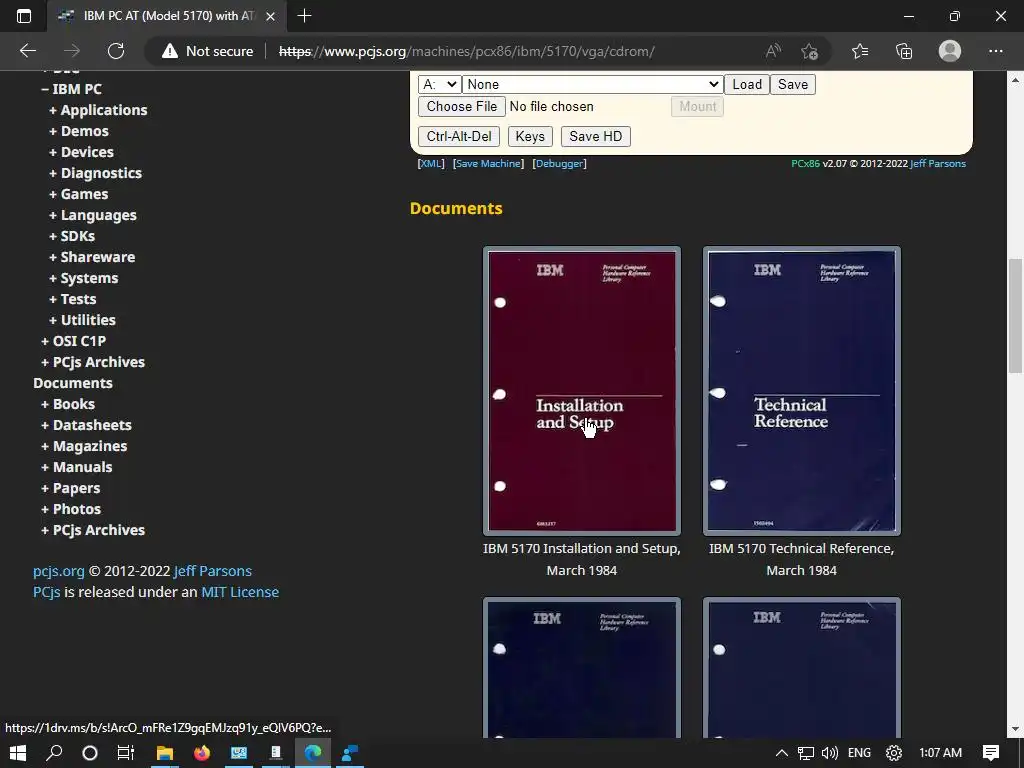This screenshot has width=1024, height=768.
Task: Open the Collections icon
Action: pyautogui.click(x=904, y=51)
